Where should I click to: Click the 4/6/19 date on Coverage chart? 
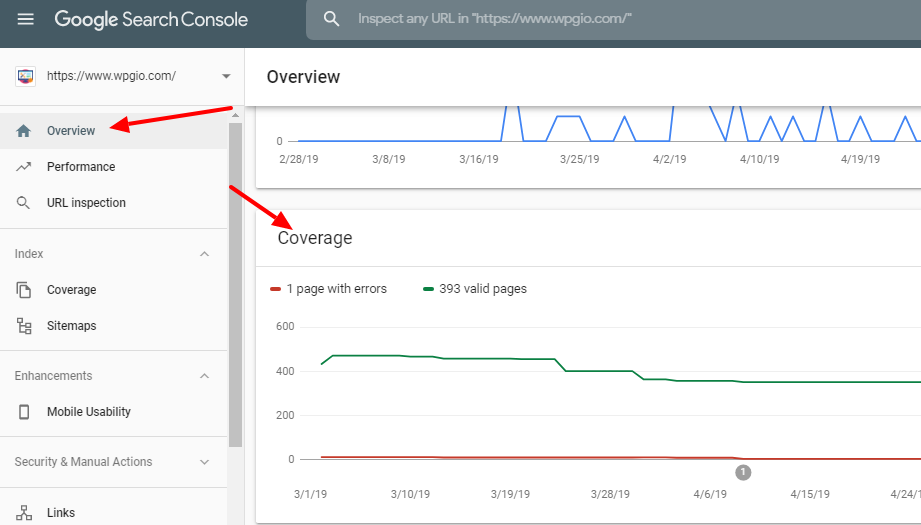tap(710, 494)
